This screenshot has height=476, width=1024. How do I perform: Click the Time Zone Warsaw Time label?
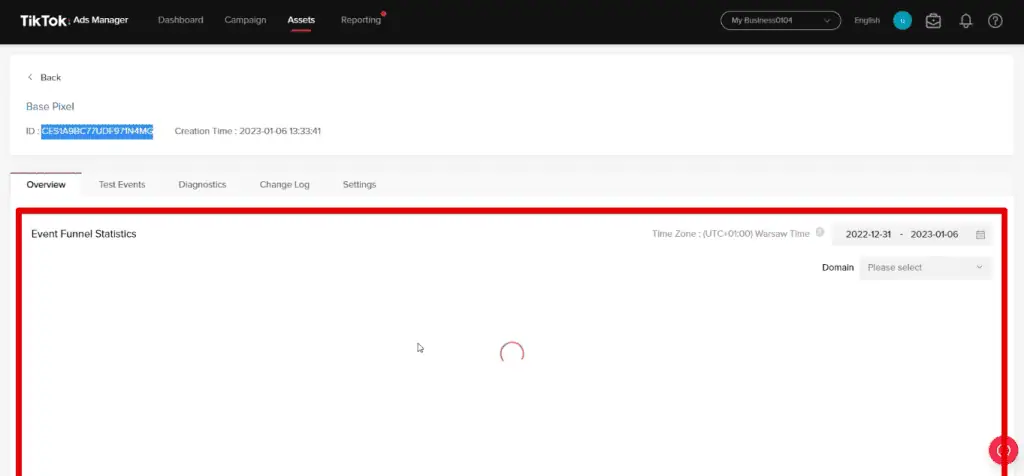[x=731, y=234]
